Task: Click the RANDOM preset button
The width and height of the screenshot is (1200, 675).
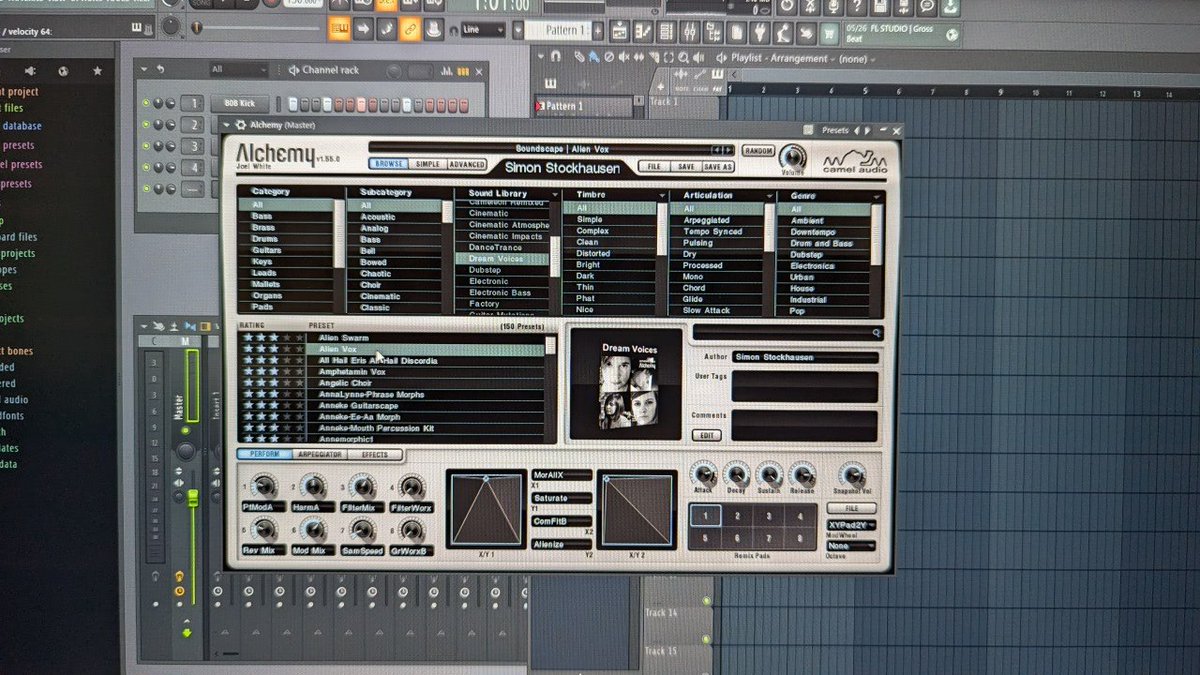Action: pyautogui.click(x=759, y=148)
